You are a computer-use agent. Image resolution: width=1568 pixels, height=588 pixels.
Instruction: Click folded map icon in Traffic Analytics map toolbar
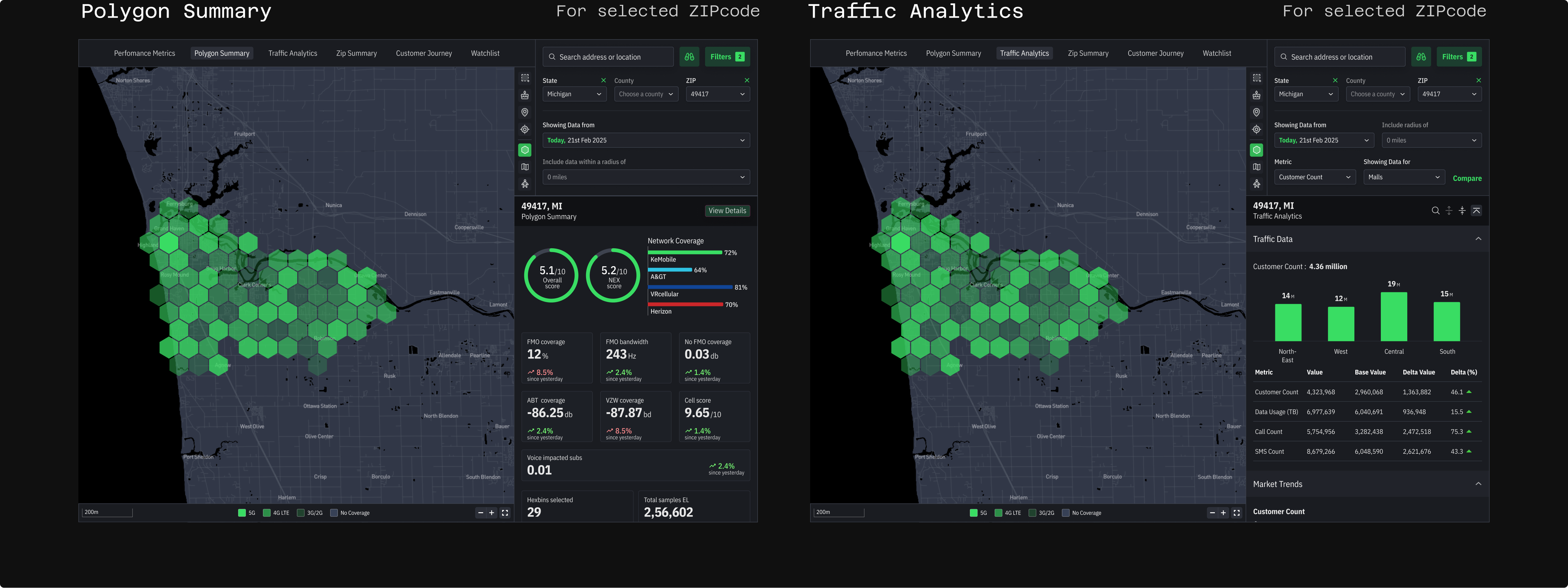[1256, 167]
